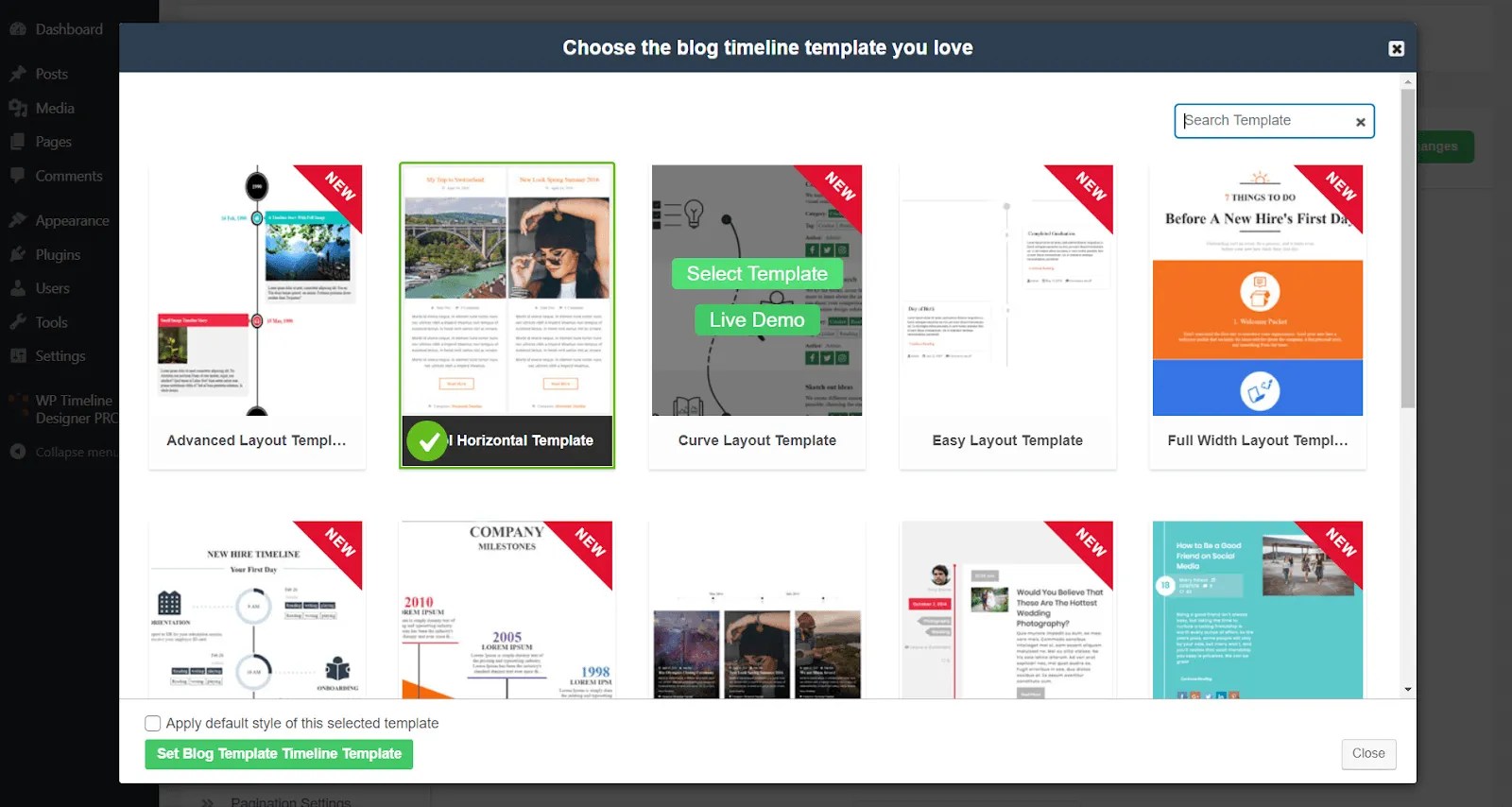
Task: Choose the Full Width Layout Template thumbnail
Action: click(1258, 290)
